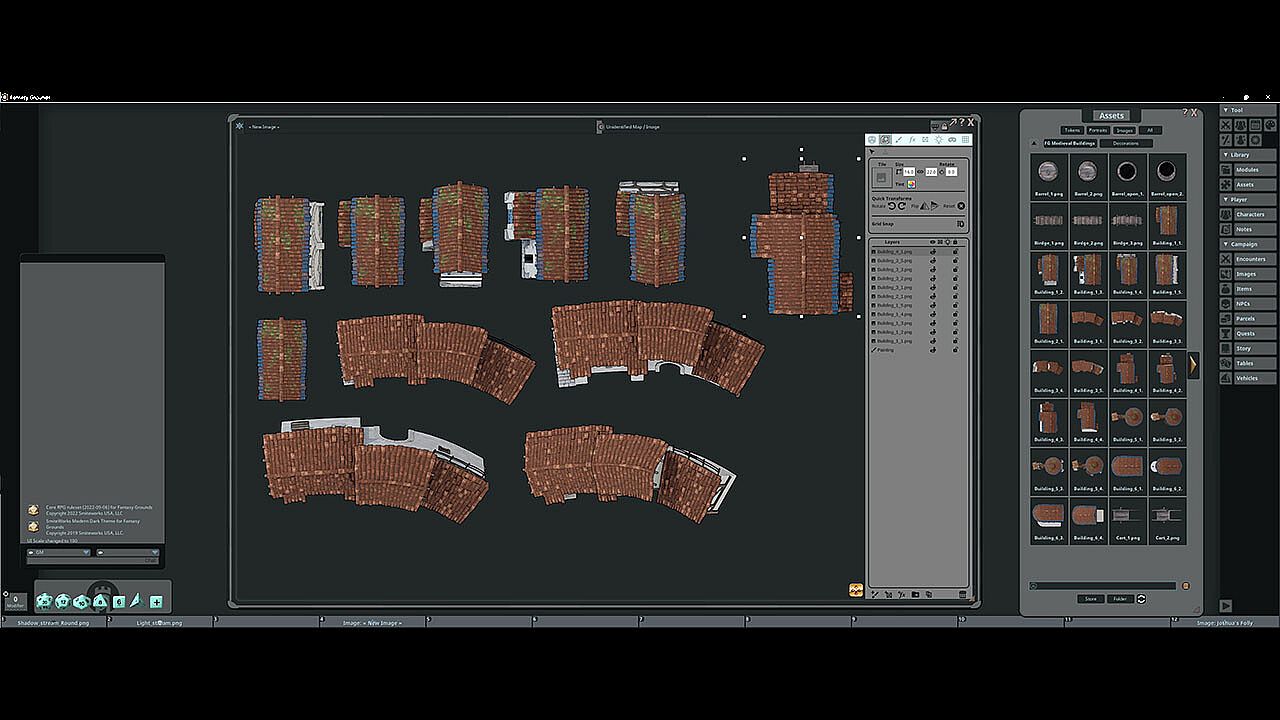Image resolution: width=1280 pixels, height=720 pixels.
Task: Toggle the Grid Snap option
Action: pyautogui.click(x=961, y=224)
